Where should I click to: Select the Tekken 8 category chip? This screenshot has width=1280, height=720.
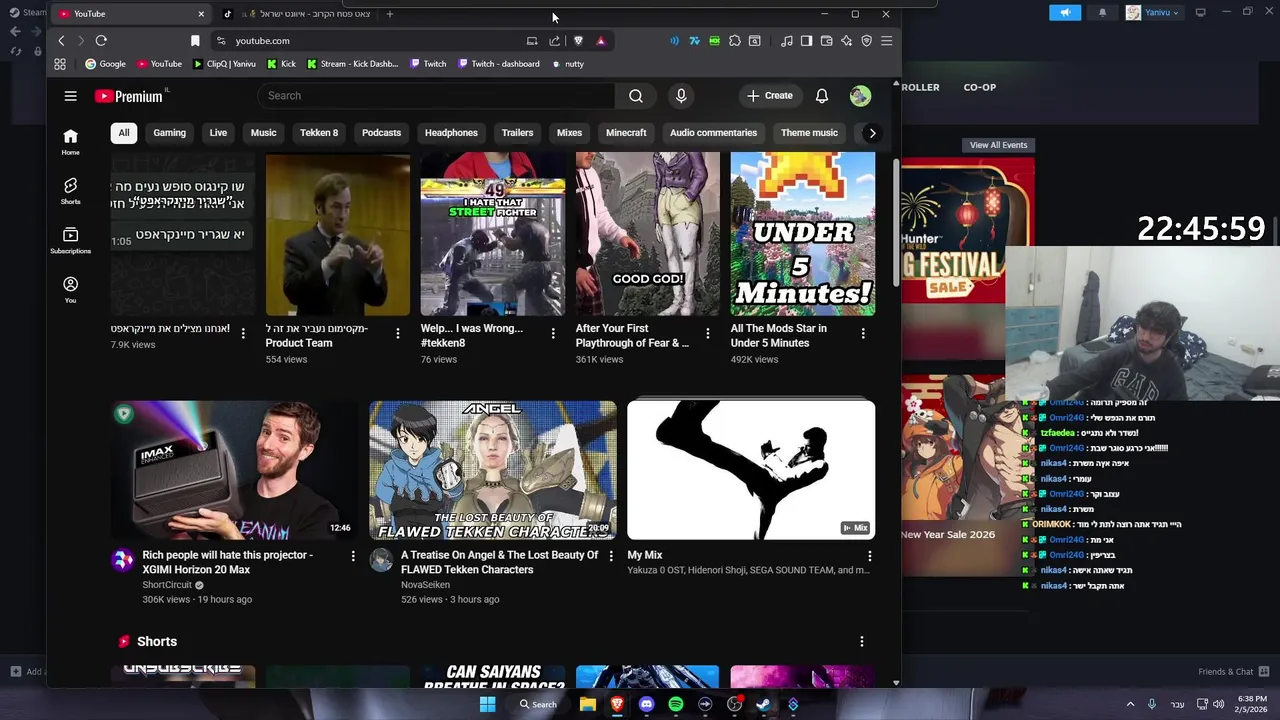(319, 133)
